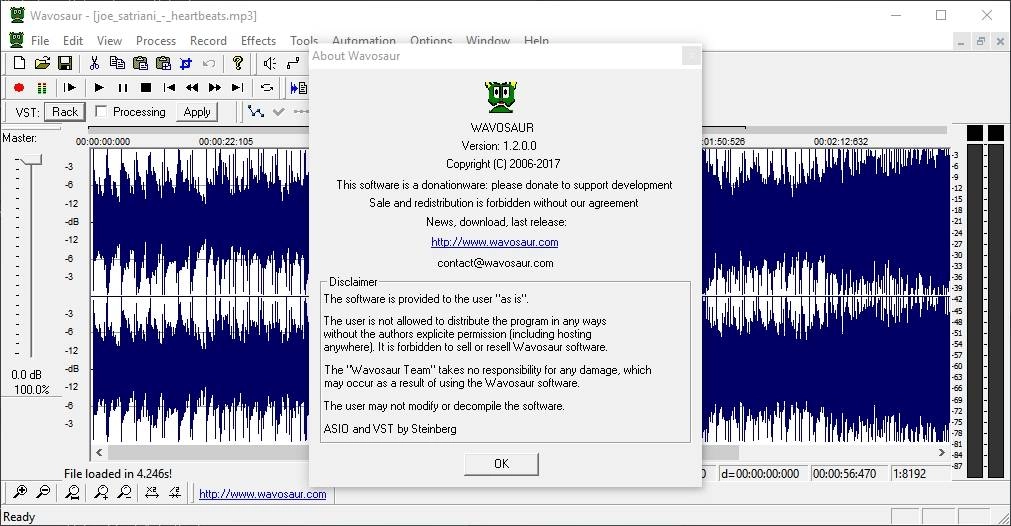This screenshot has height=526, width=1011.
Task: Open the Effects menu
Action: pyautogui.click(x=259, y=41)
